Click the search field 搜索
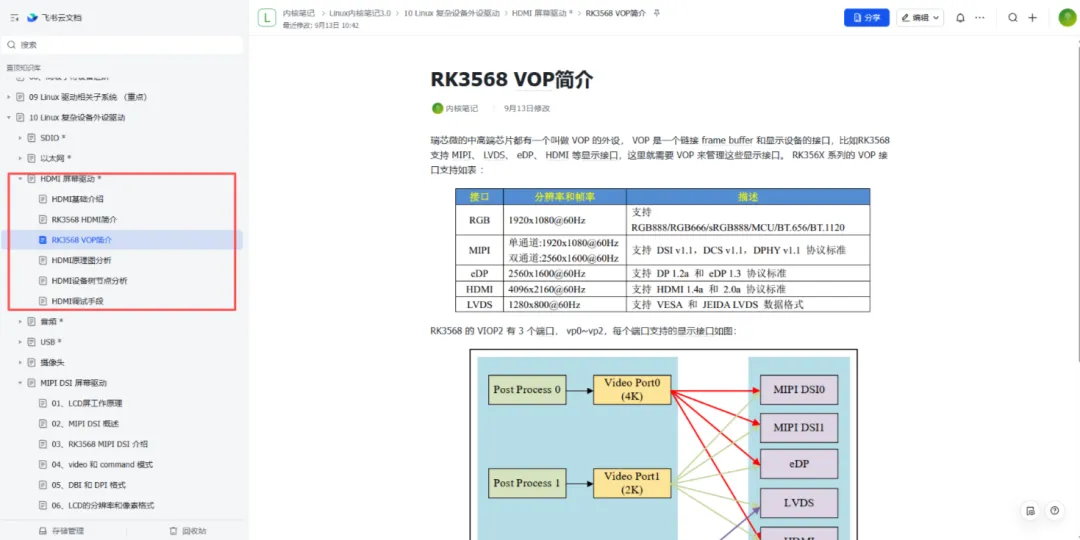Viewport: 1080px width, 540px height. [123, 45]
